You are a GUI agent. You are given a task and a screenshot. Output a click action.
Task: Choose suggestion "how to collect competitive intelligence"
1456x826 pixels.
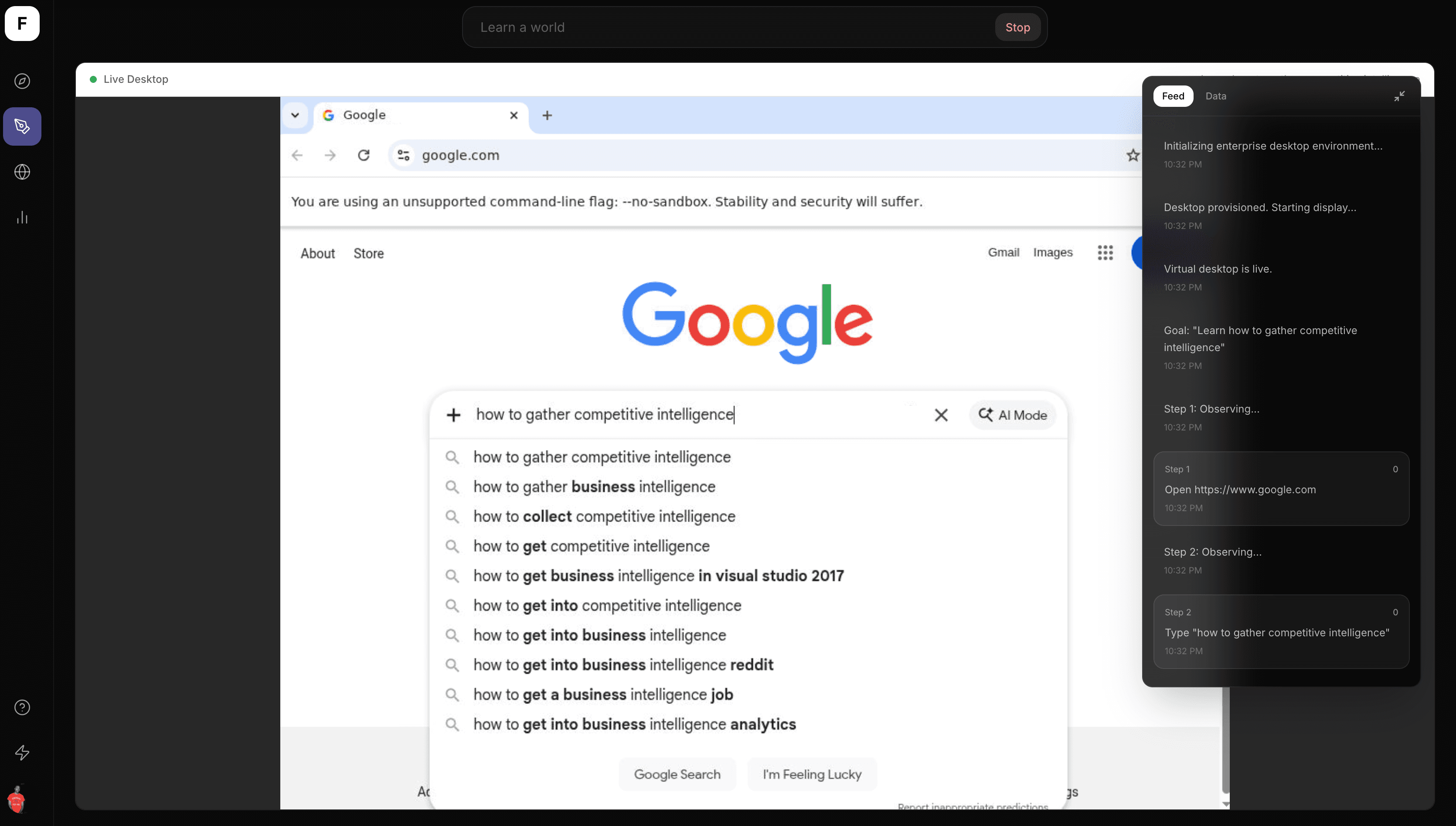coord(604,516)
